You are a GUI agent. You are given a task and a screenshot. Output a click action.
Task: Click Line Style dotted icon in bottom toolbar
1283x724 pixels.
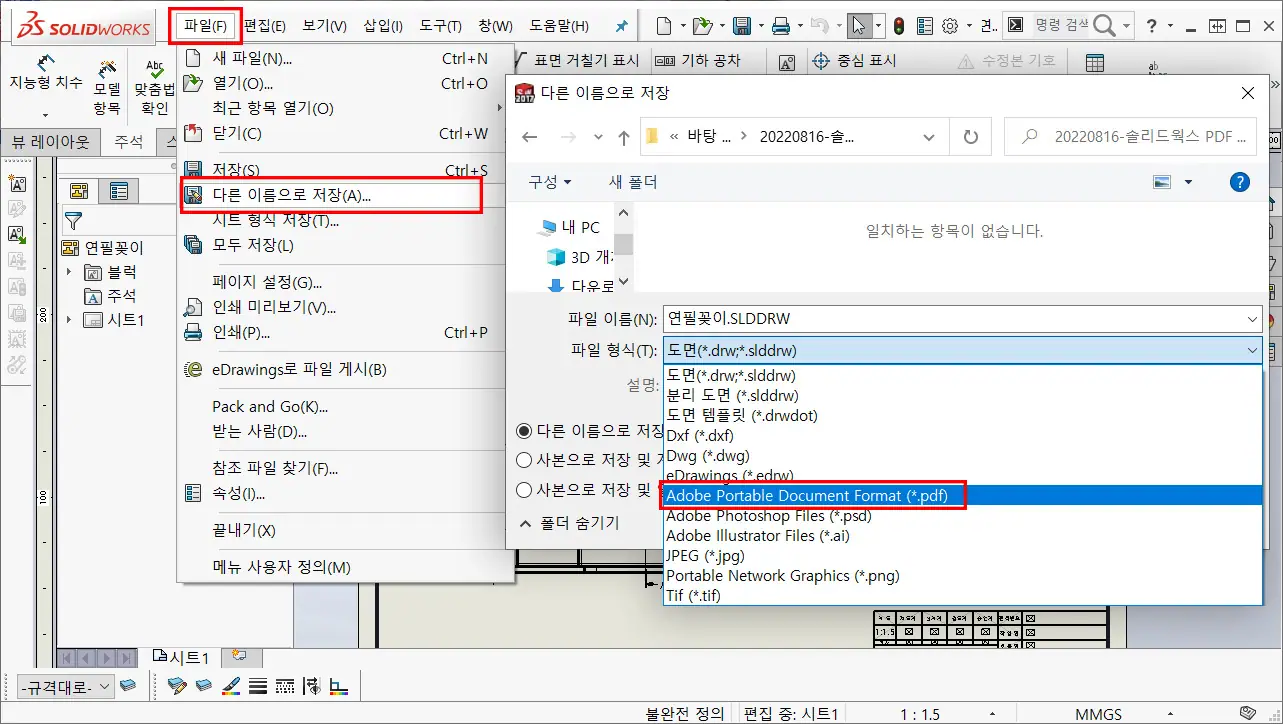point(285,686)
